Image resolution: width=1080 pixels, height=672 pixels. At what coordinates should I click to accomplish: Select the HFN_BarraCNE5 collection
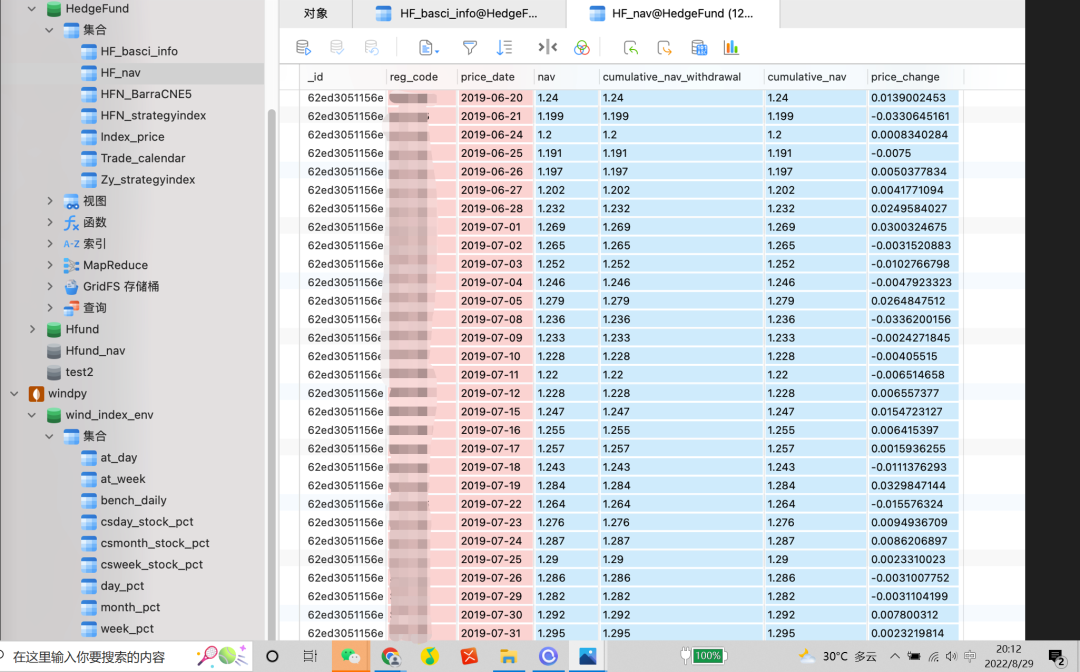[x=145, y=94]
